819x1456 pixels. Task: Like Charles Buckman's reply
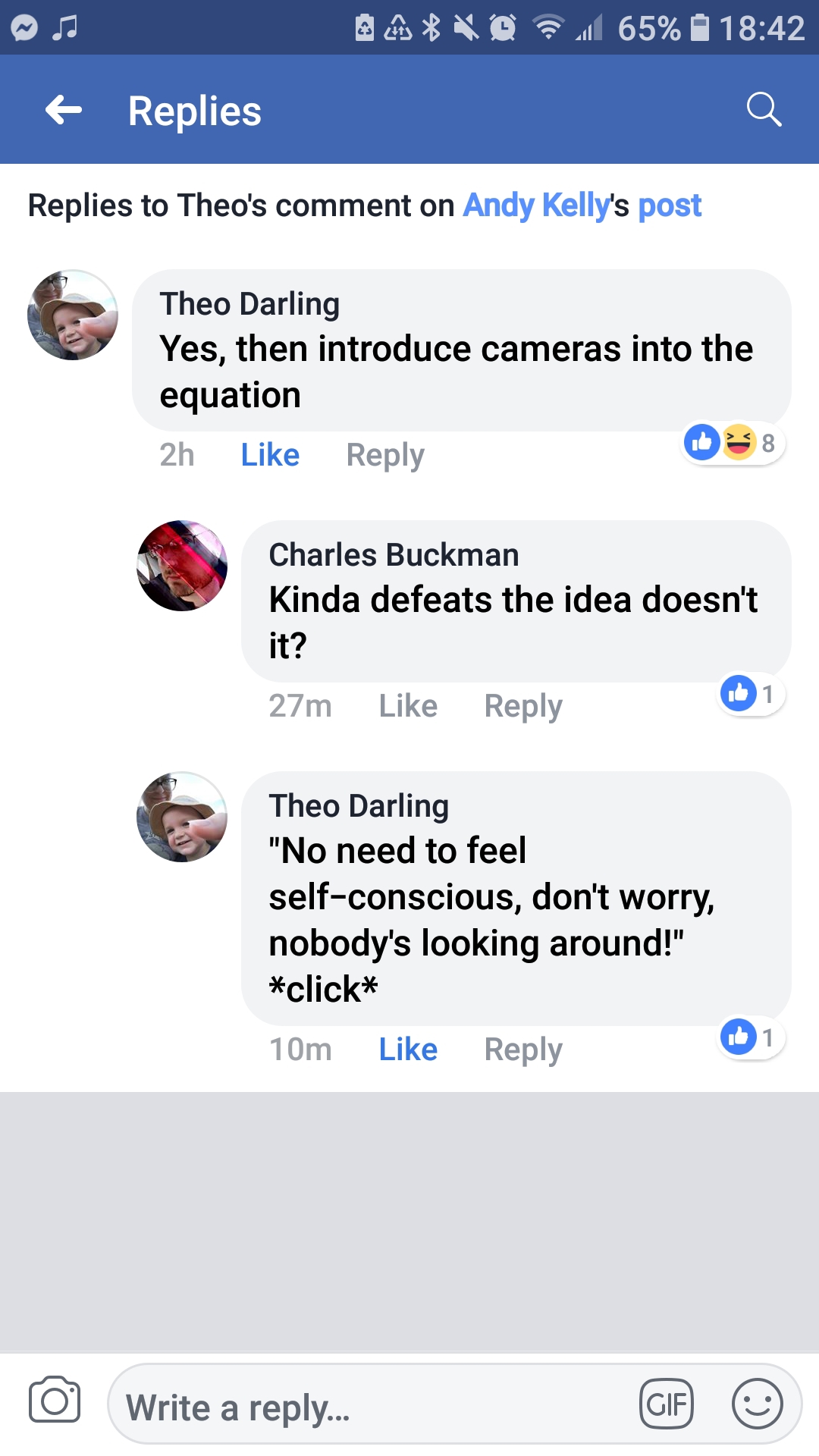tap(408, 706)
